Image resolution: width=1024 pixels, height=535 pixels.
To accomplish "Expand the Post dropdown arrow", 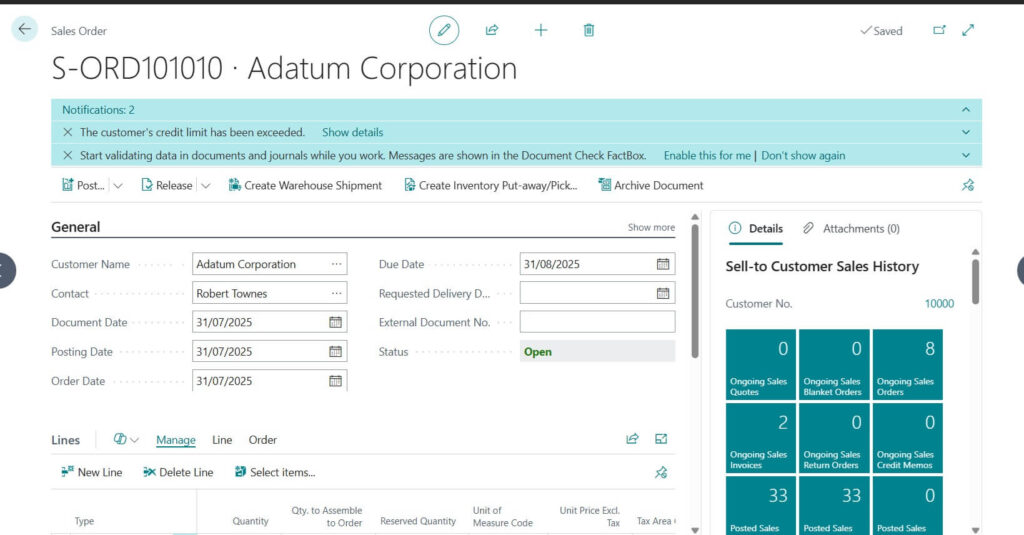I will coord(118,185).
